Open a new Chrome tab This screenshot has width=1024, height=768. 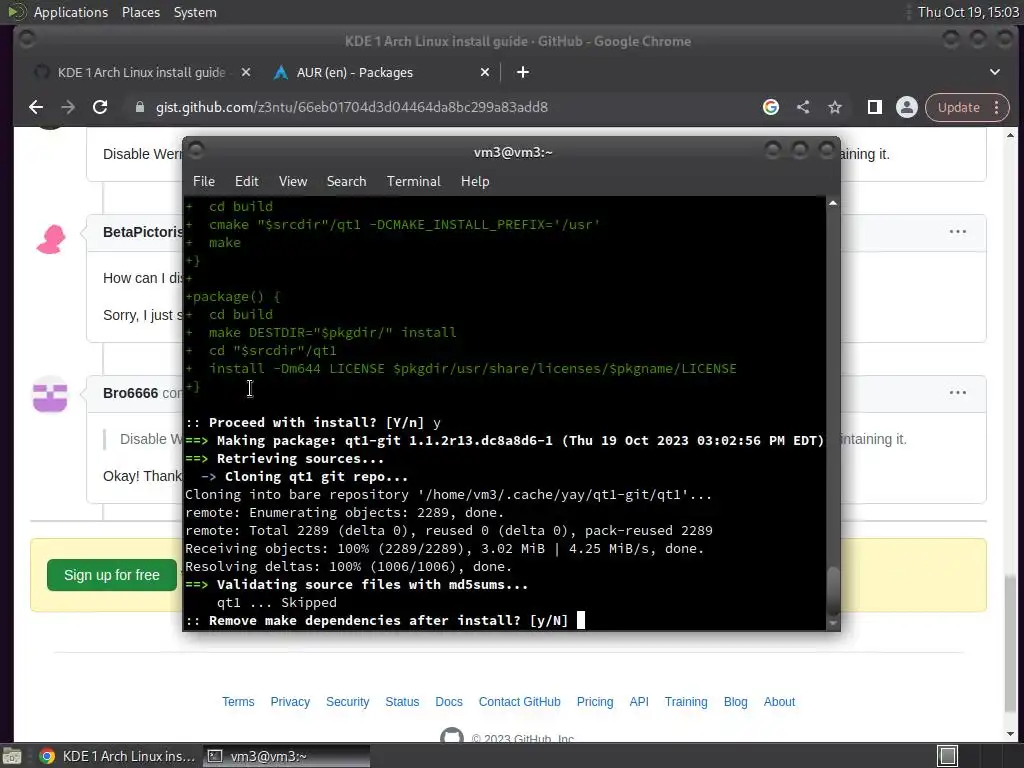click(522, 72)
